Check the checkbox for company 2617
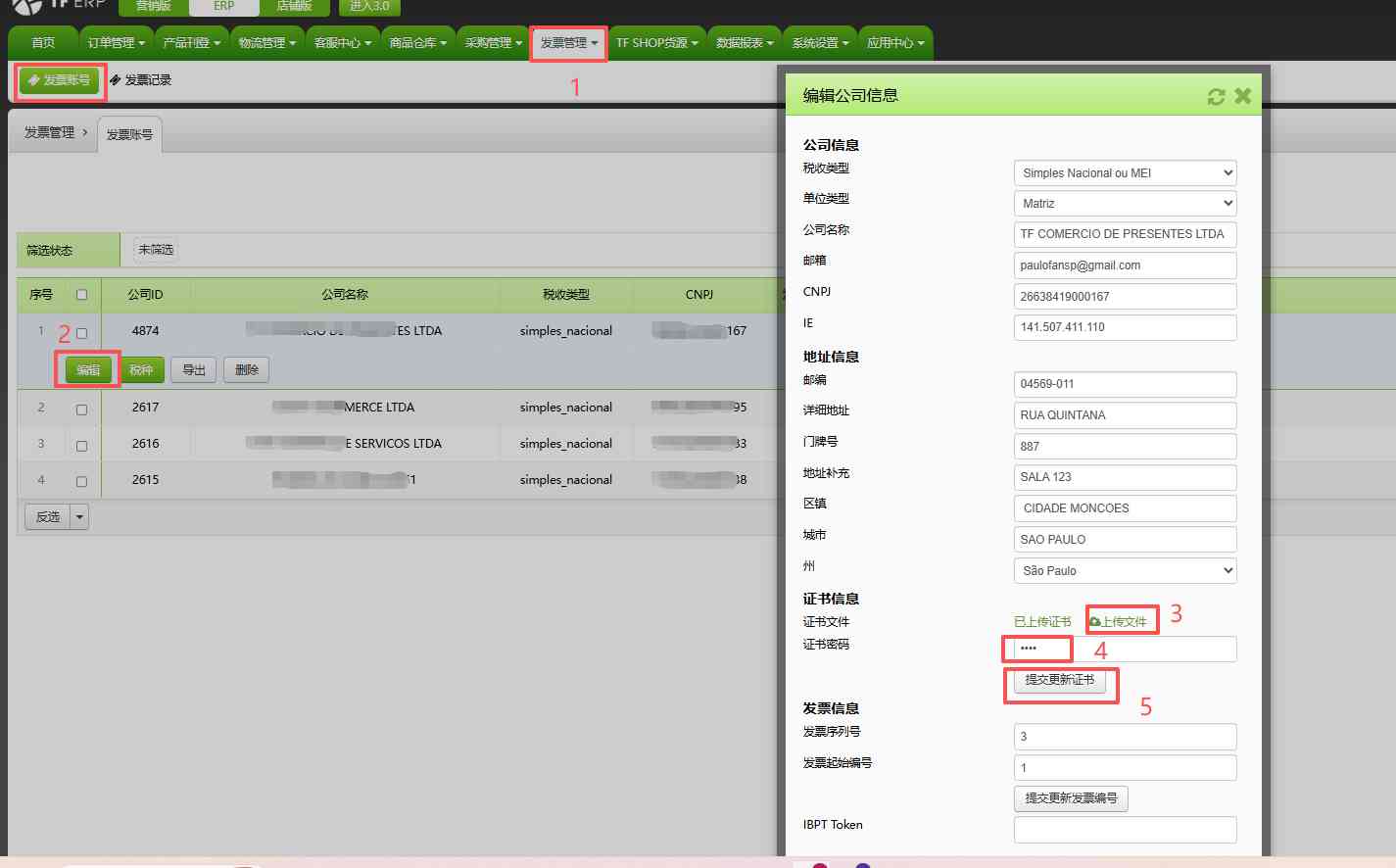The image size is (1396, 868). [x=81, y=410]
